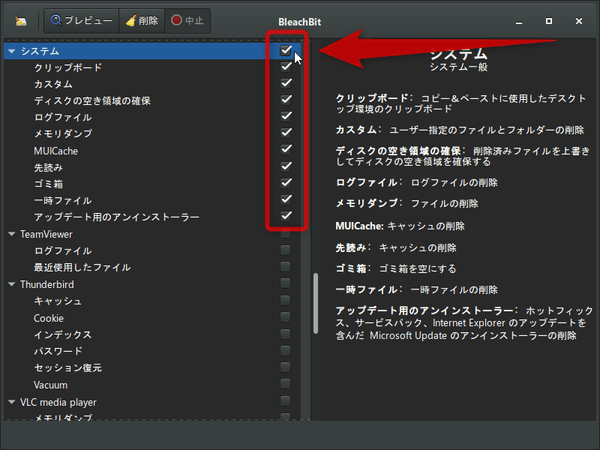Uncheck the システム ログファイル checkbox
Screen dimensions: 600x450
pos(286,116)
